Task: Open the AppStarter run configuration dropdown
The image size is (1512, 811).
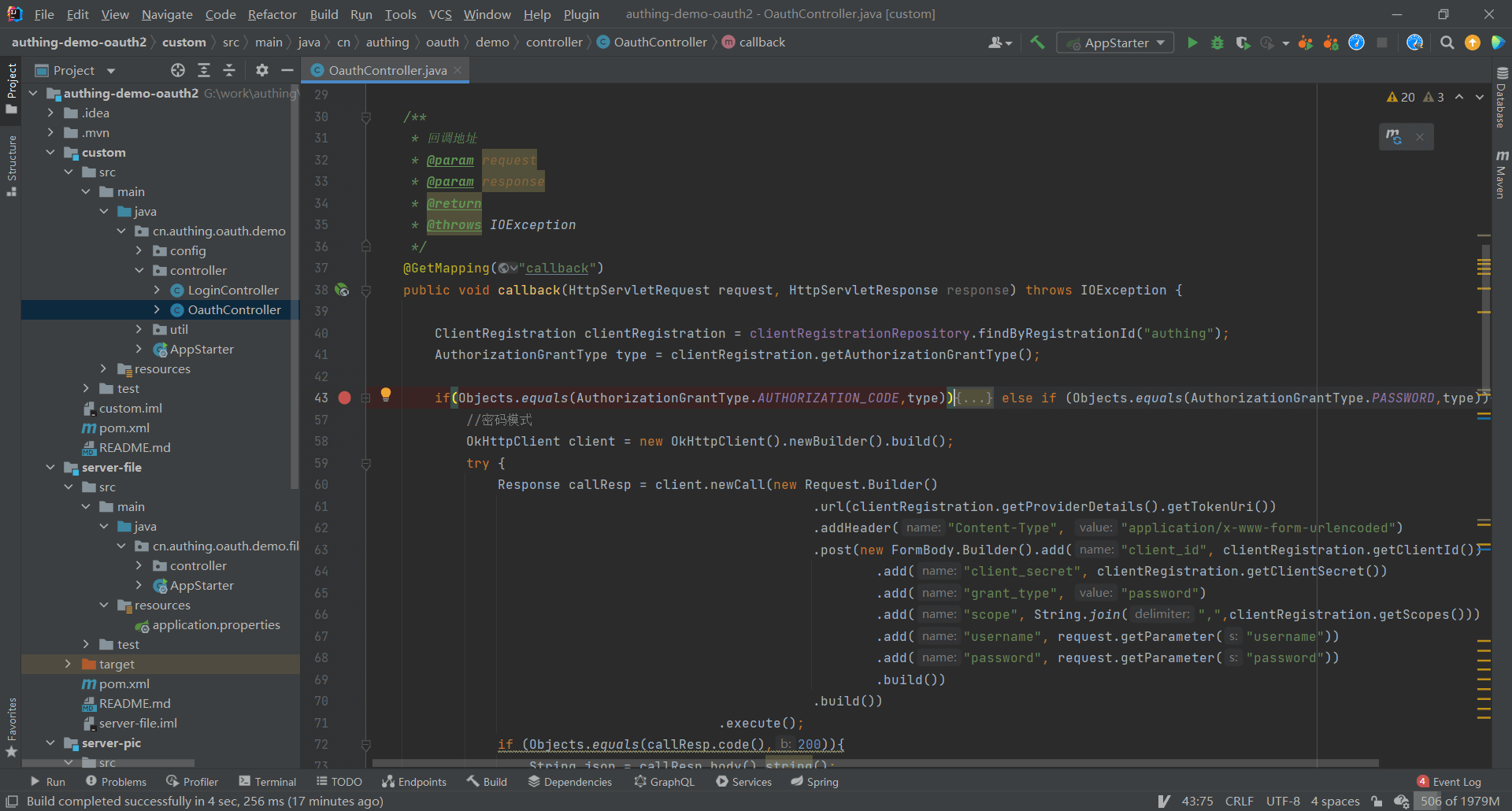Action: 1115,43
